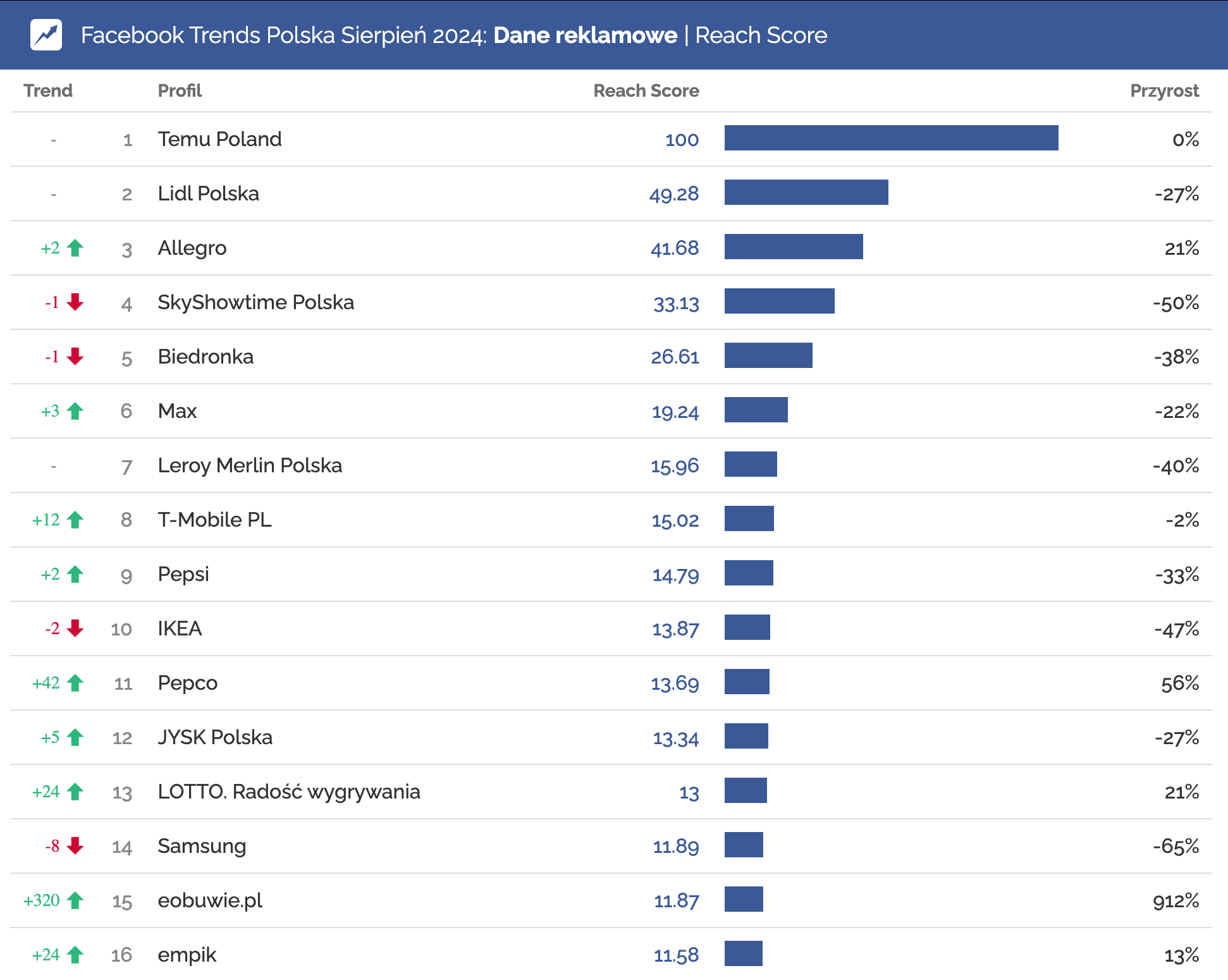Select the SkyShowtime Polska profile name
The image size is (1228, 980).
(255, 303)
